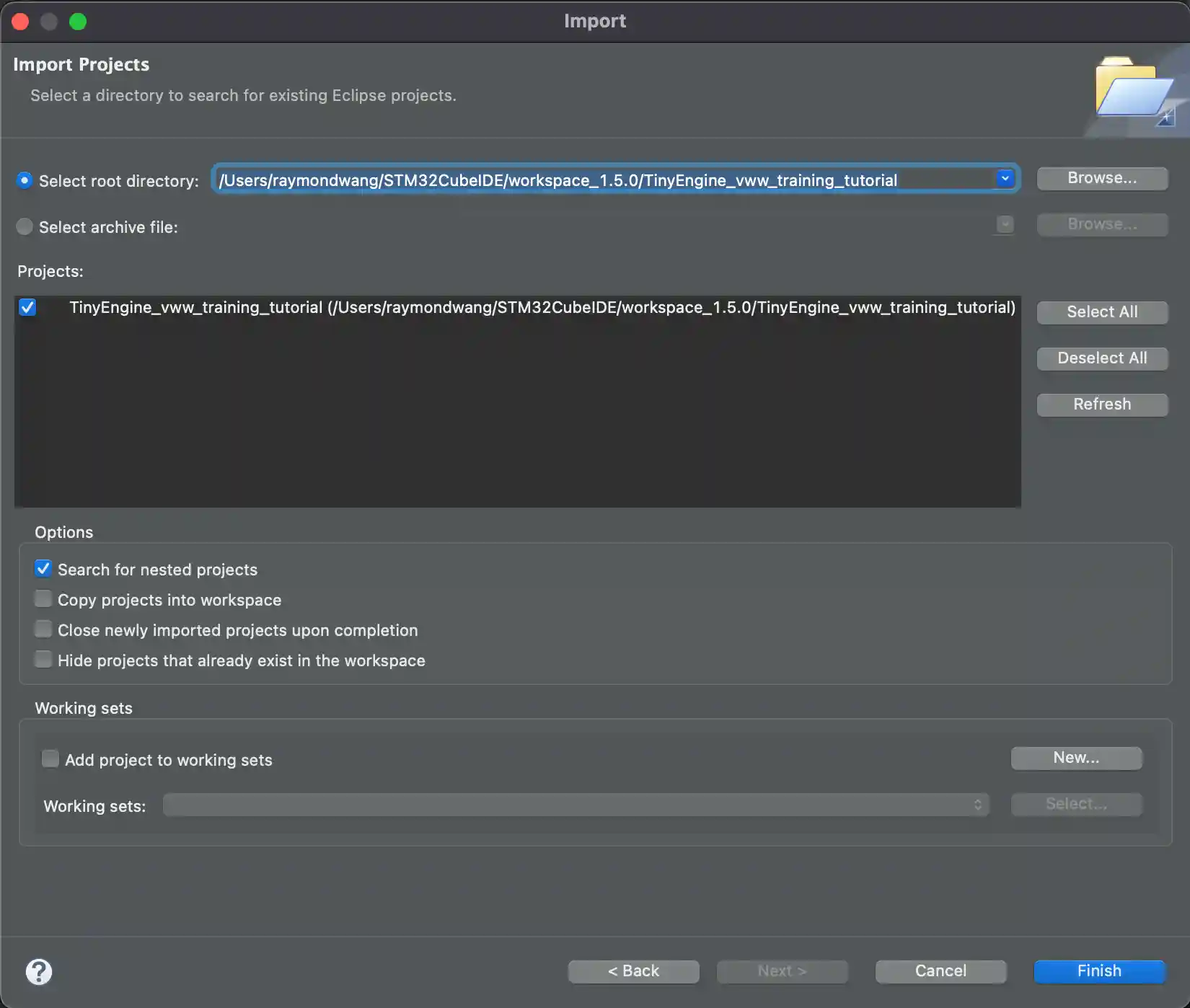This screenshot has width=1190, height=1008.
Task: Click the Select All button
Action: click(1101, 311)
